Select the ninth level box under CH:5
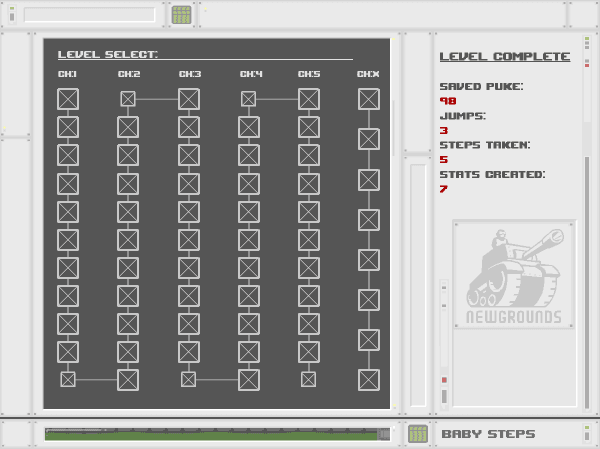The height and width of the screenshot is (449, 600). pyautogui.click(x=309, y=324)
